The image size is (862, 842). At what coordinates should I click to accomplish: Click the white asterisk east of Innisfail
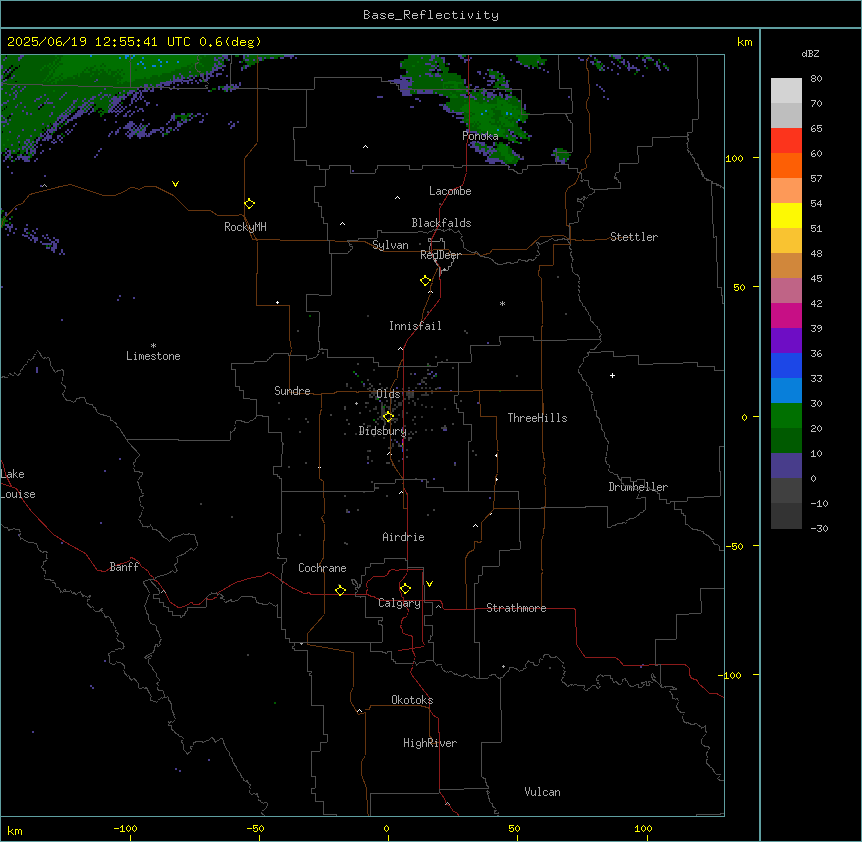502,303
